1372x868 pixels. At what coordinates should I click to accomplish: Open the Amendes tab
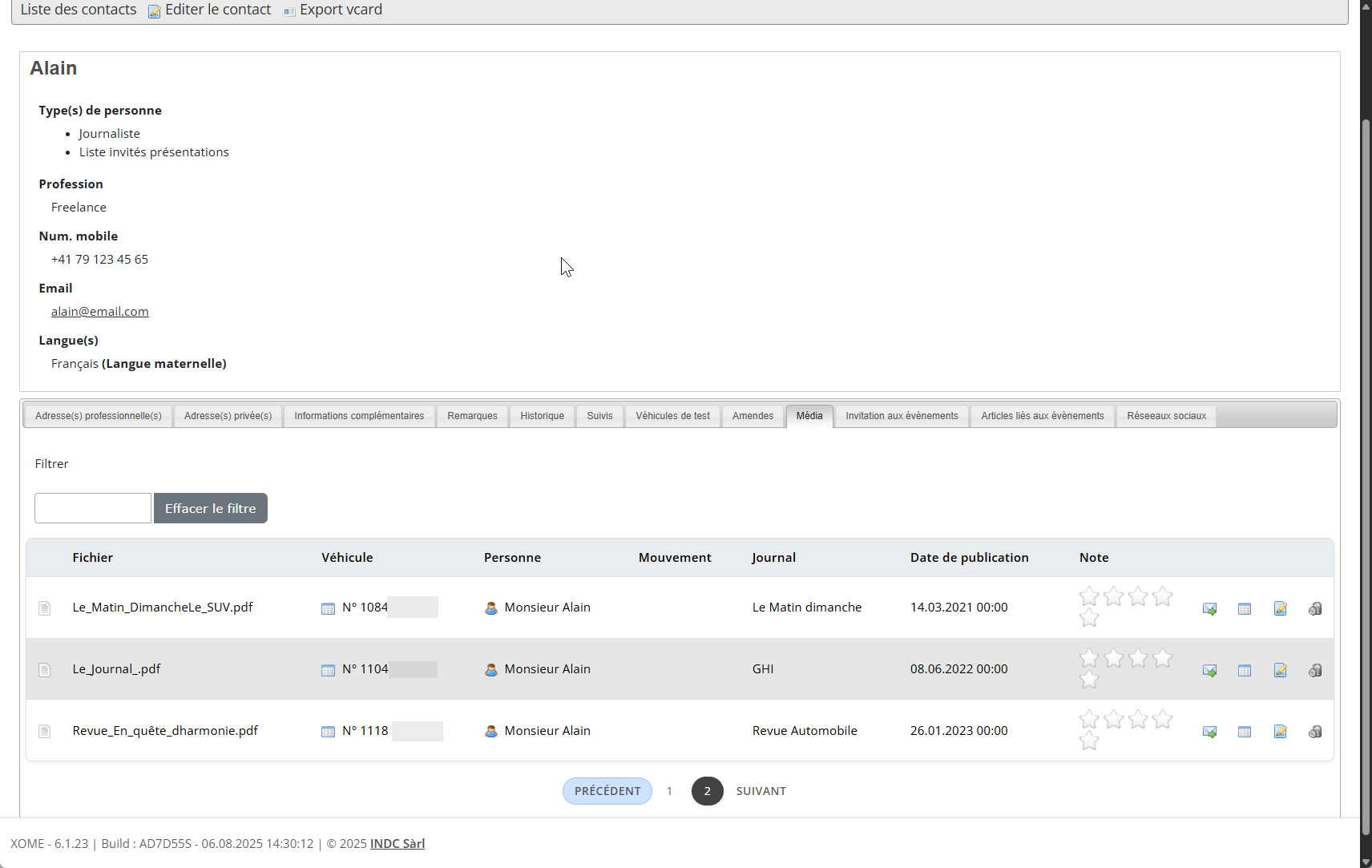tap(753, 416)
